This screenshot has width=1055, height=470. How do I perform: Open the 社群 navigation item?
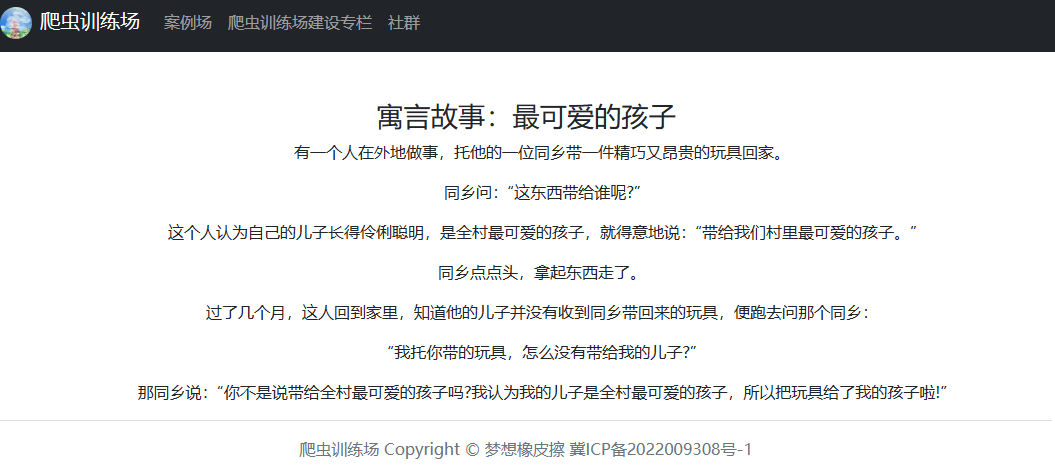(404, 23)
